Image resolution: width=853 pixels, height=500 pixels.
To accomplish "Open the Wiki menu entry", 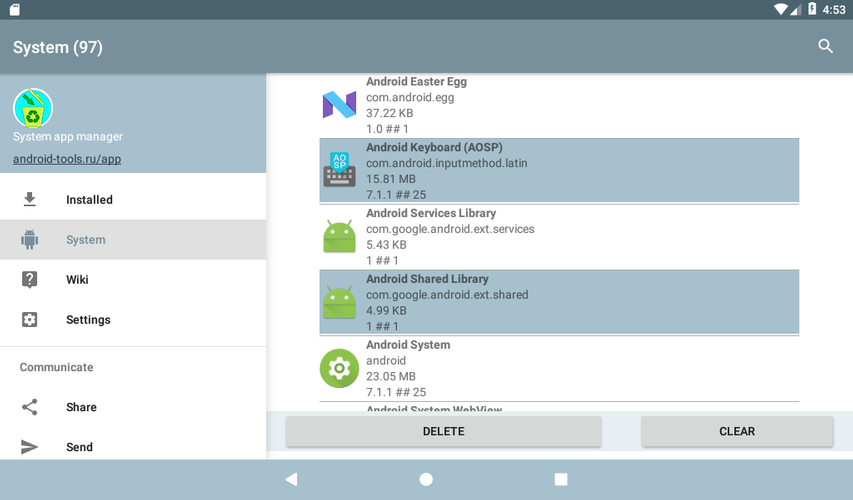I will pyautogui.click(x=133, y=279).
